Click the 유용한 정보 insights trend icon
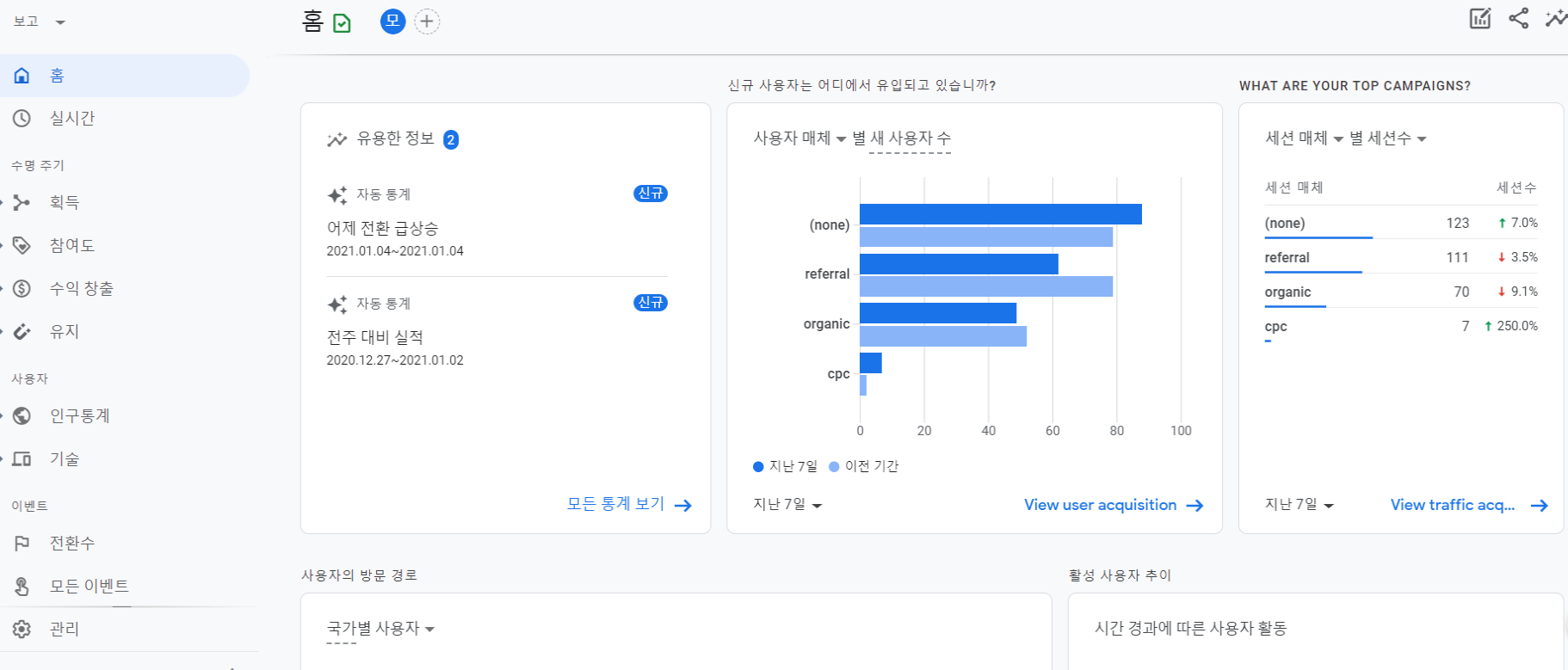 (336, 139)
